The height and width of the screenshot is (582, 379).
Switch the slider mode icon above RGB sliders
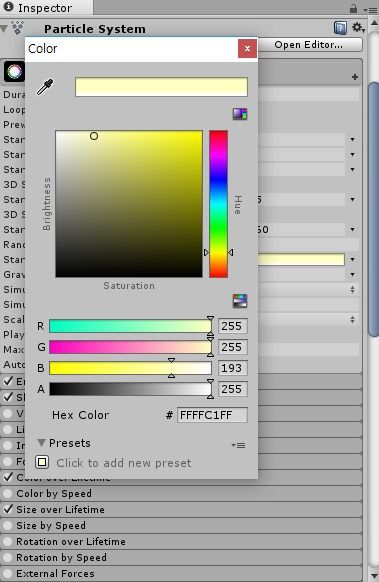(x=240, y=301)
